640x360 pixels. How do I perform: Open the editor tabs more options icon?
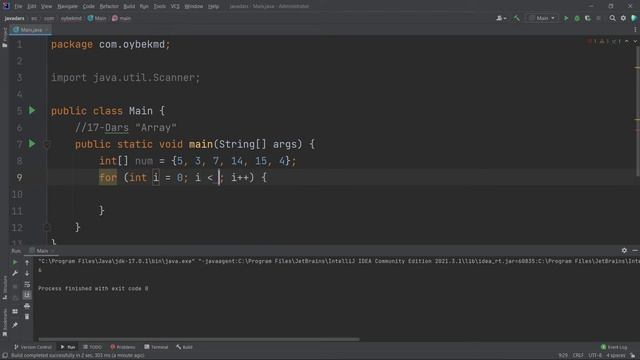click(635, 30)
